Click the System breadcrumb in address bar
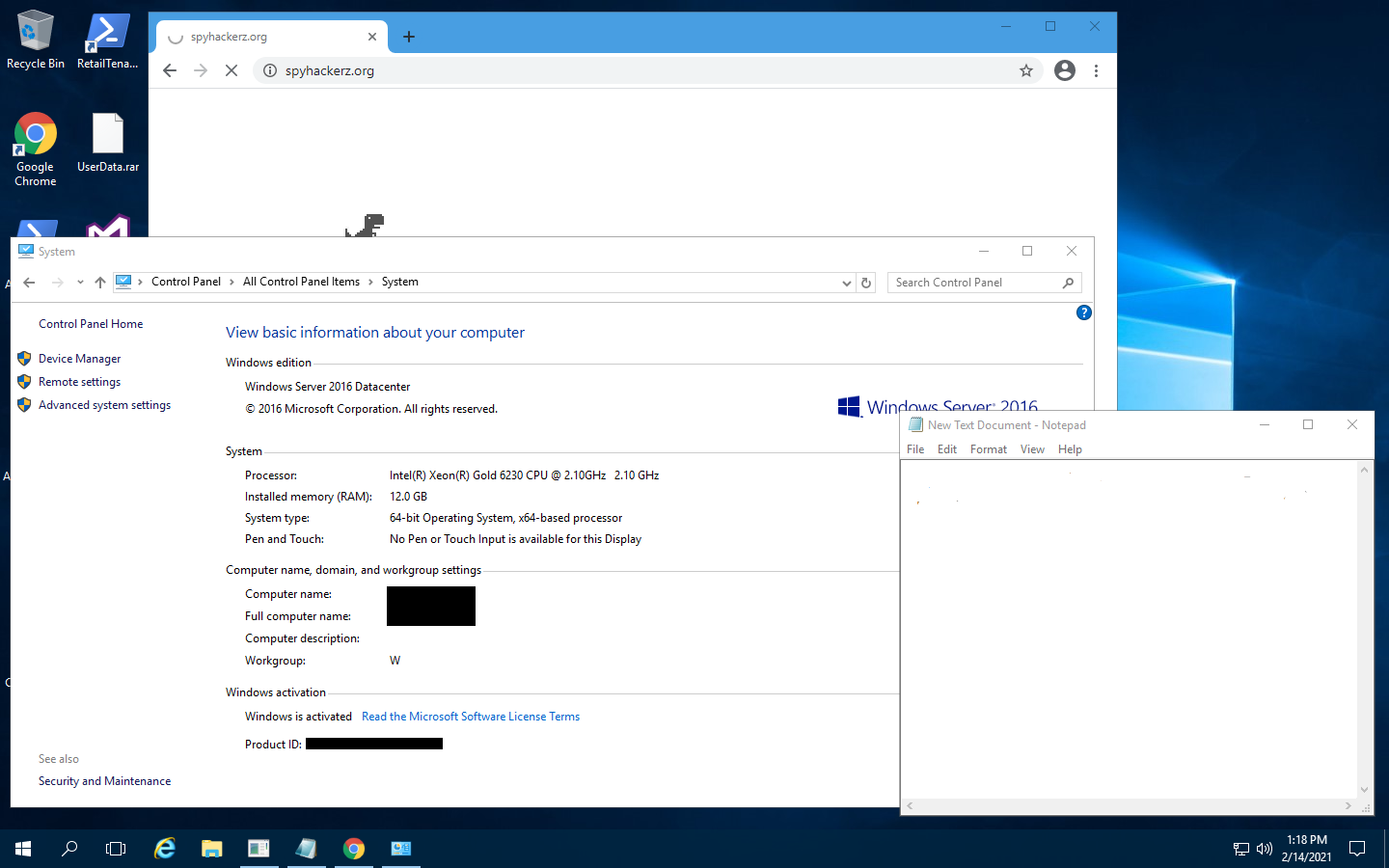 (400, 282)
